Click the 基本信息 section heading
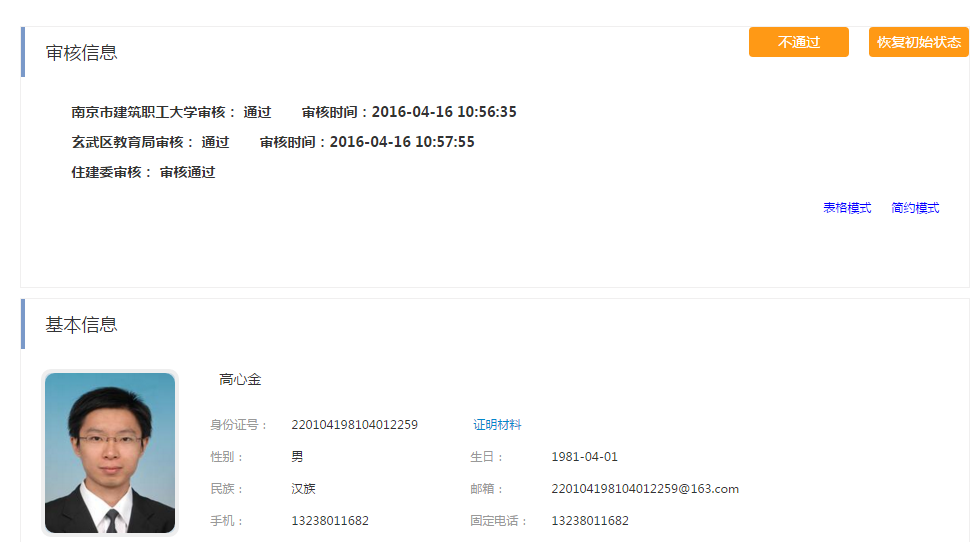Viewport: 980px width, 542px height. (82, 325)
